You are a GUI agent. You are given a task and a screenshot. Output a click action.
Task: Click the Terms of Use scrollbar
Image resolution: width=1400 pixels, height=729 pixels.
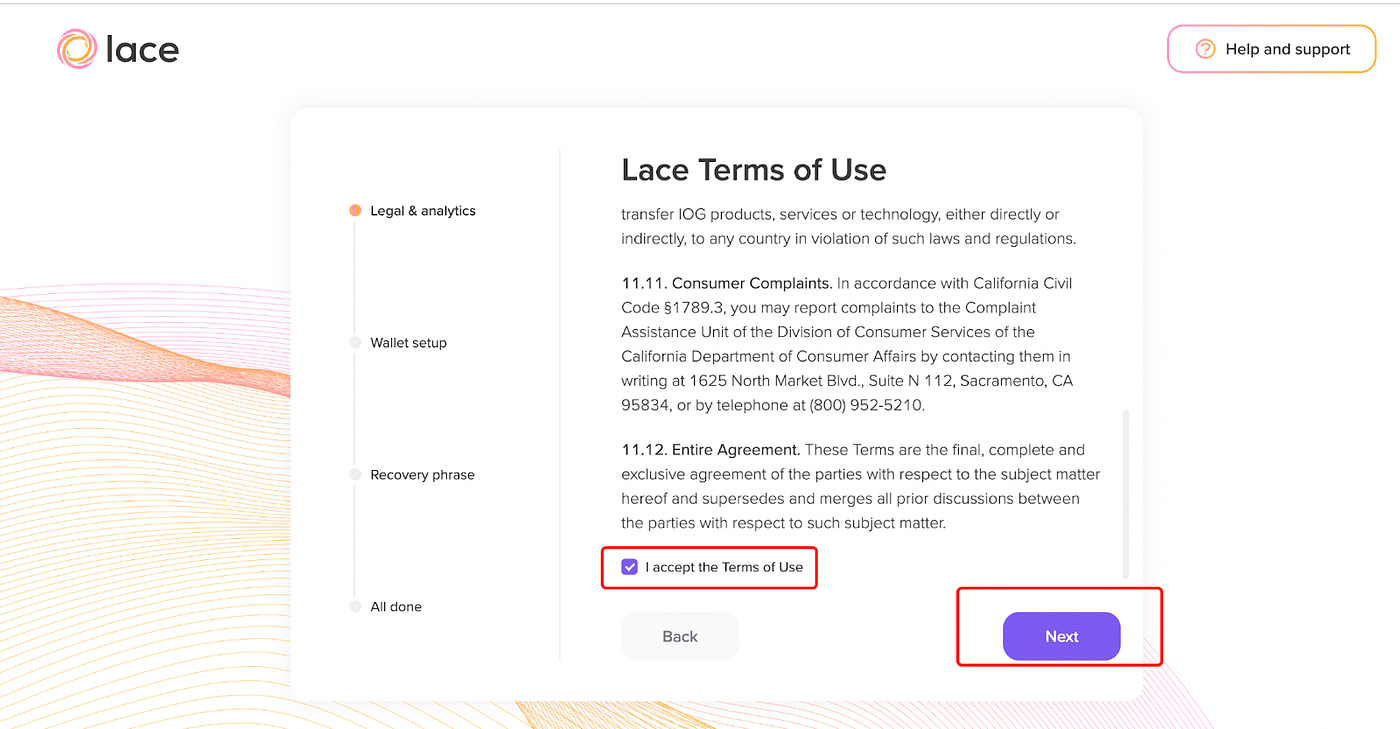tap(1126, 493)
